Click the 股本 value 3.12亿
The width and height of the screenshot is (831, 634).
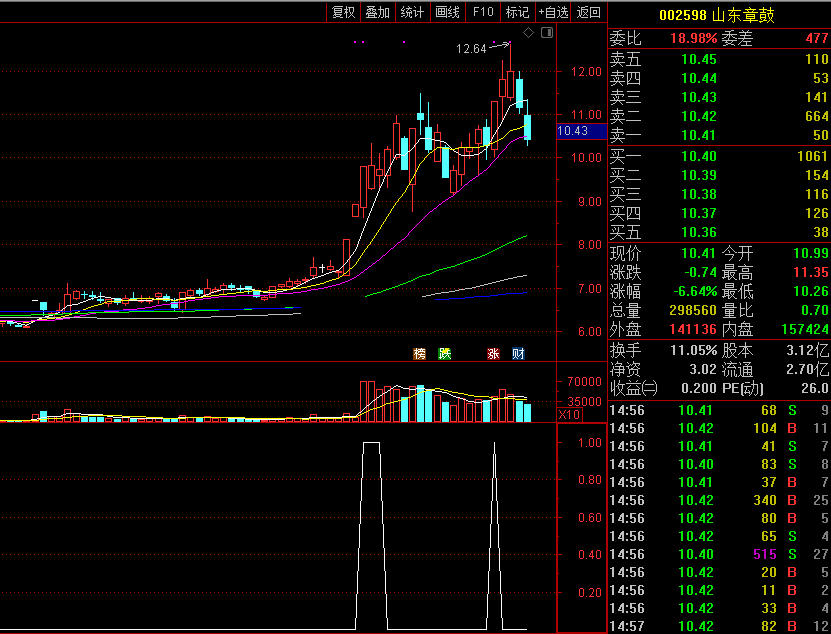tap(807, 351)
